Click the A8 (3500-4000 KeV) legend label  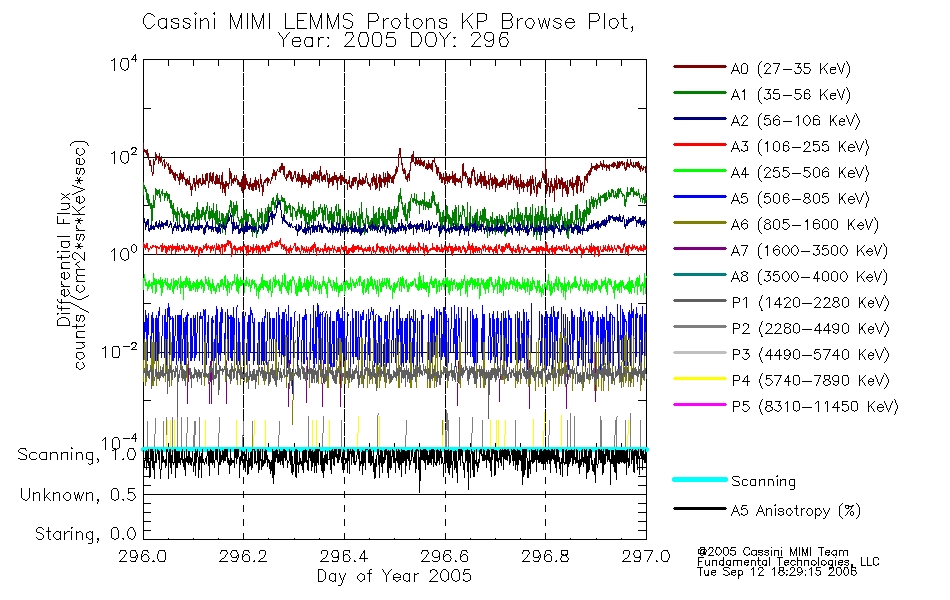tap(809, 277)
